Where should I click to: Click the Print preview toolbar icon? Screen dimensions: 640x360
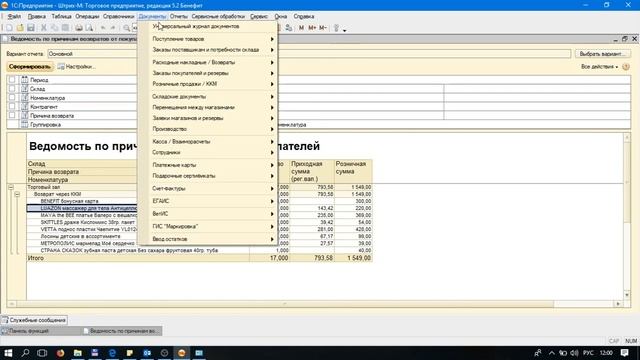[89, 28]
